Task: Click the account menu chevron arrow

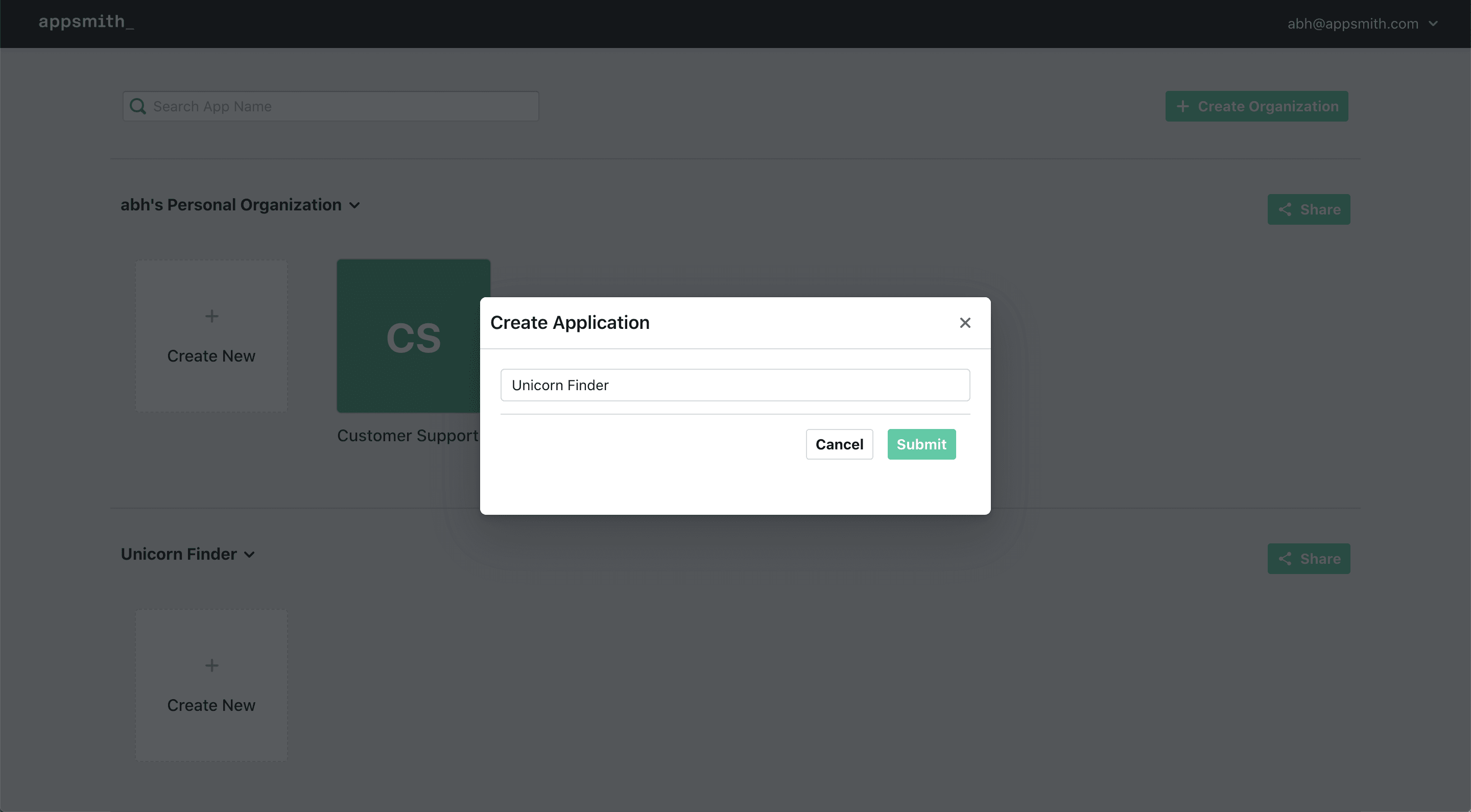Action: (1433, 23)
